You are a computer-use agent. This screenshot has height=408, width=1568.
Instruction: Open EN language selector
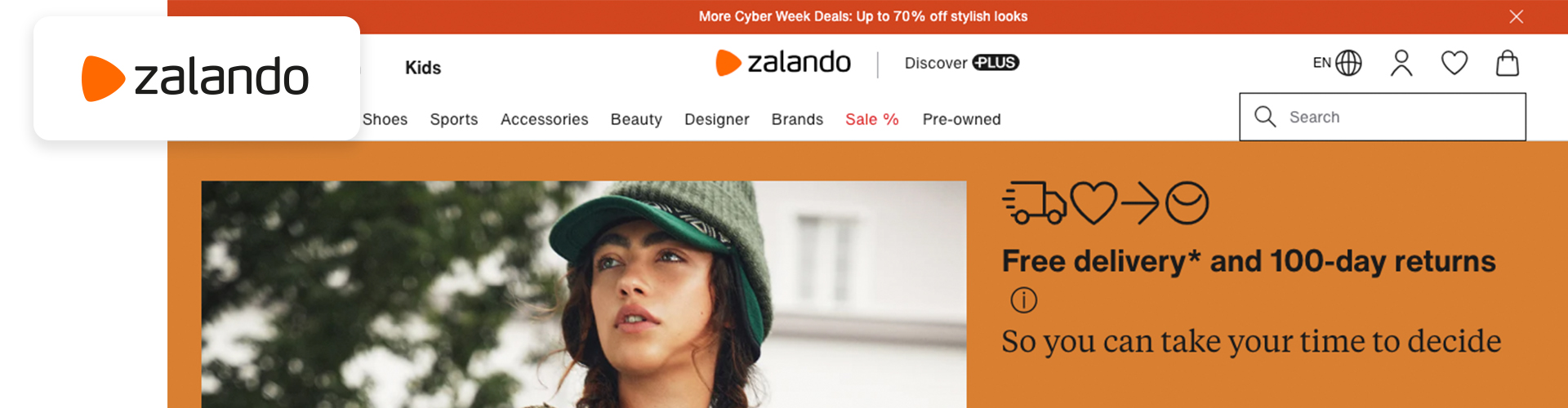(x=1337, y=63)
